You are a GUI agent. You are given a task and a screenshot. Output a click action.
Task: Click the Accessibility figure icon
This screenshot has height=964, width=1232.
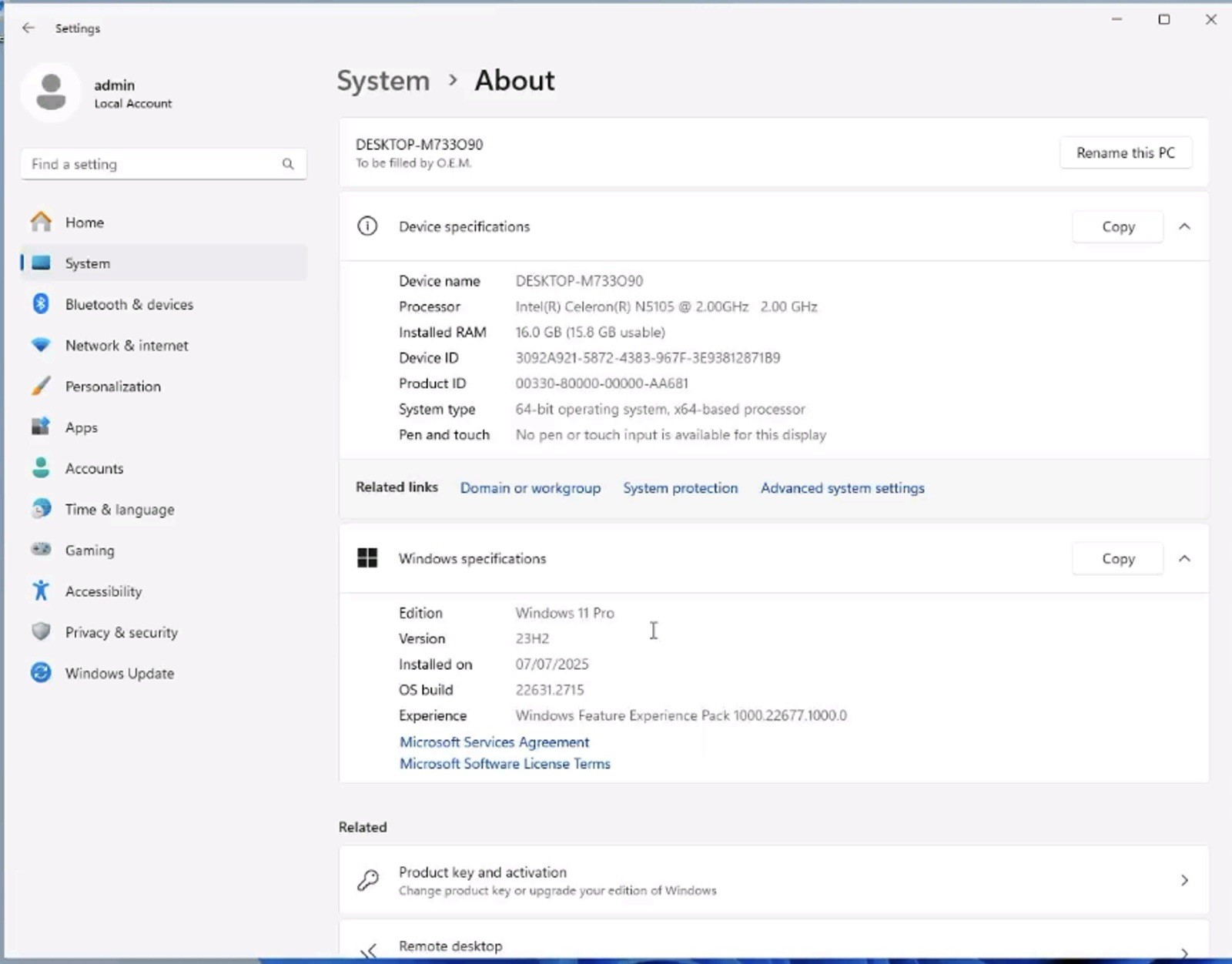point(41,591)
